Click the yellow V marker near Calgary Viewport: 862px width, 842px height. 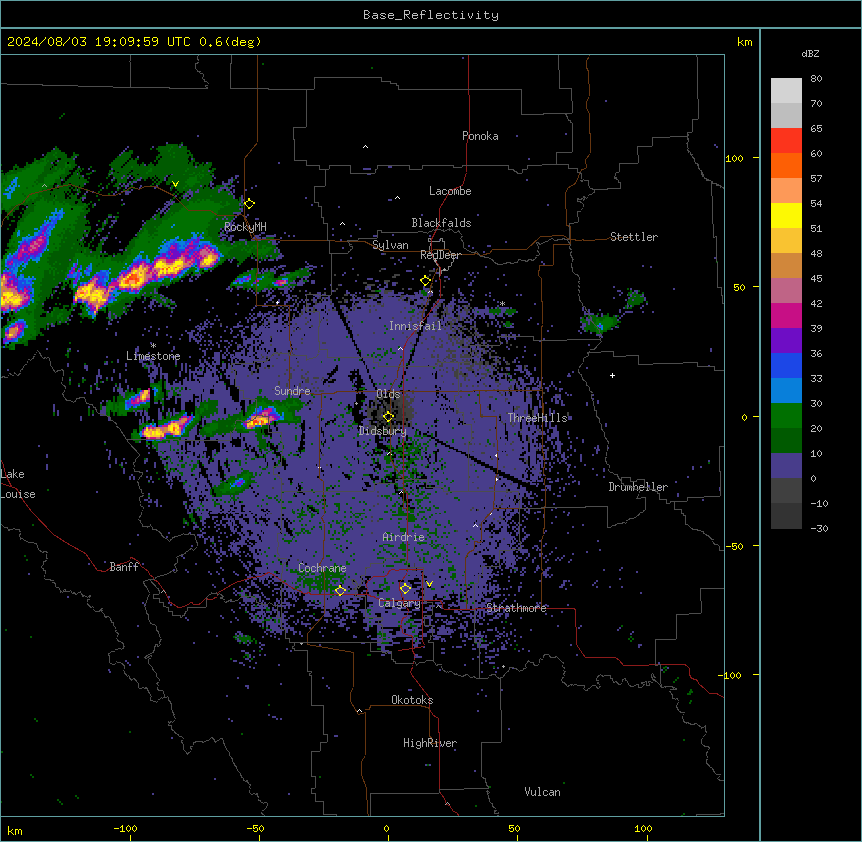coord(429,584)
